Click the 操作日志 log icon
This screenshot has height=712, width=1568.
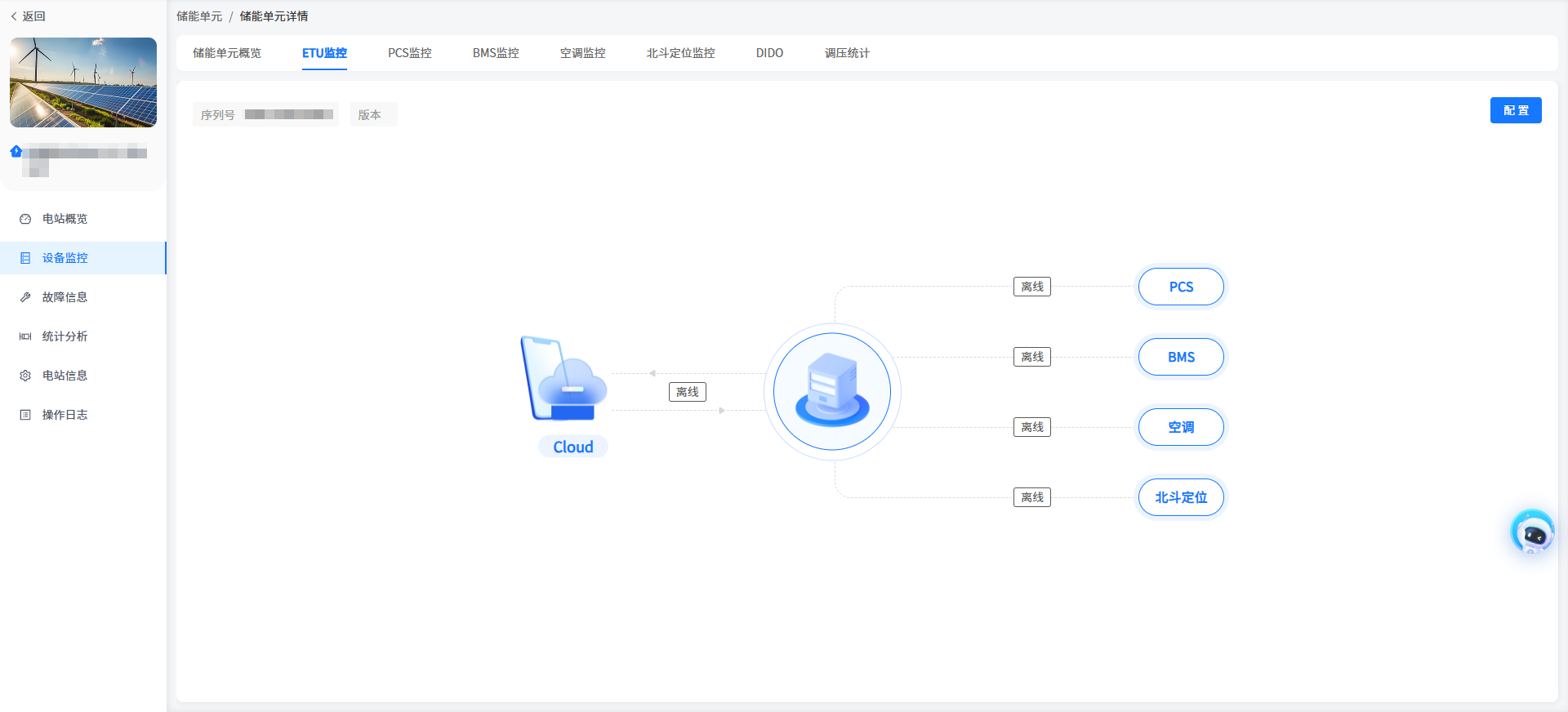click(x=25, y=415)
